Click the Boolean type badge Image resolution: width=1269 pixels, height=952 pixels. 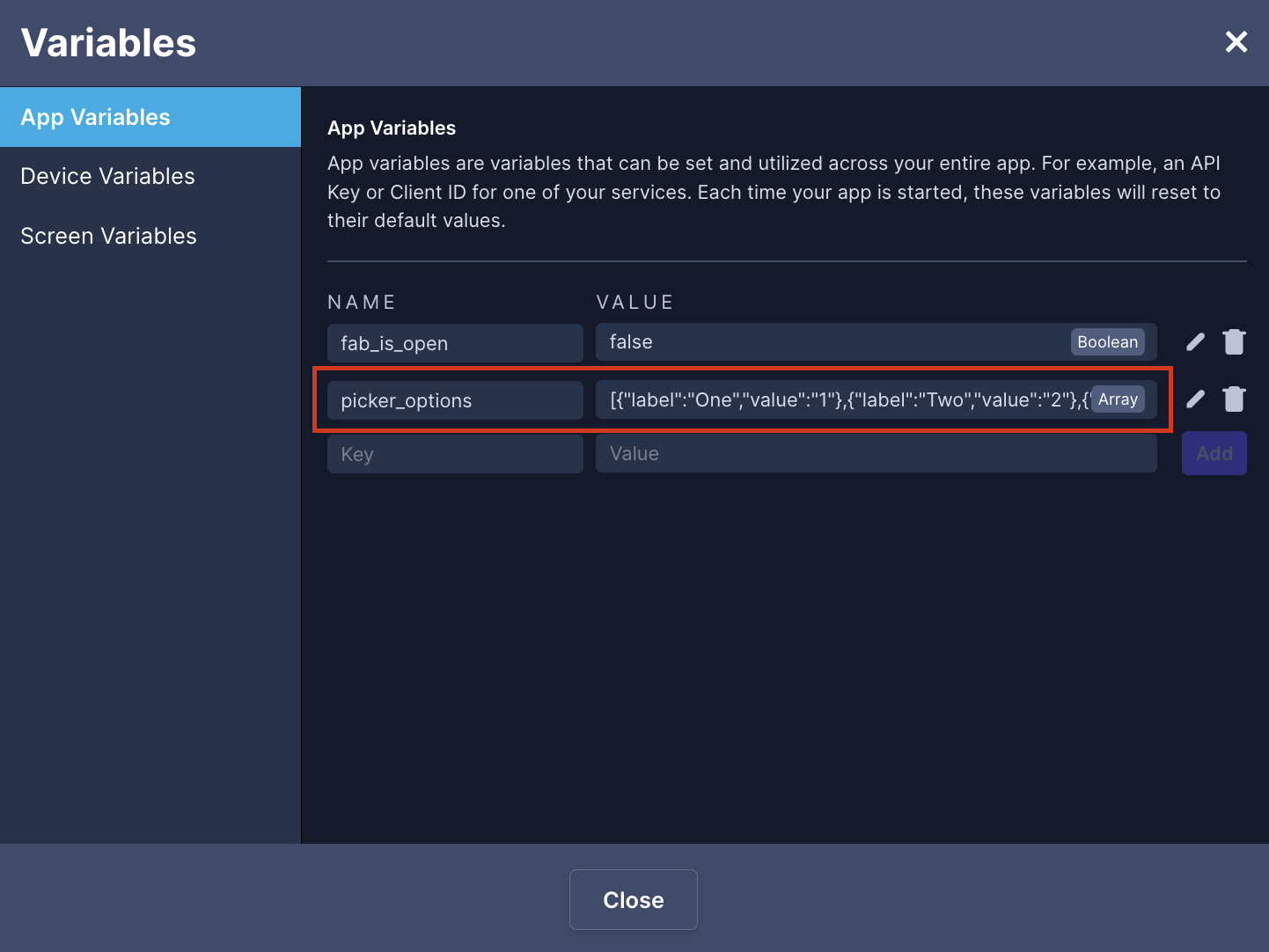click(1107, 342)
